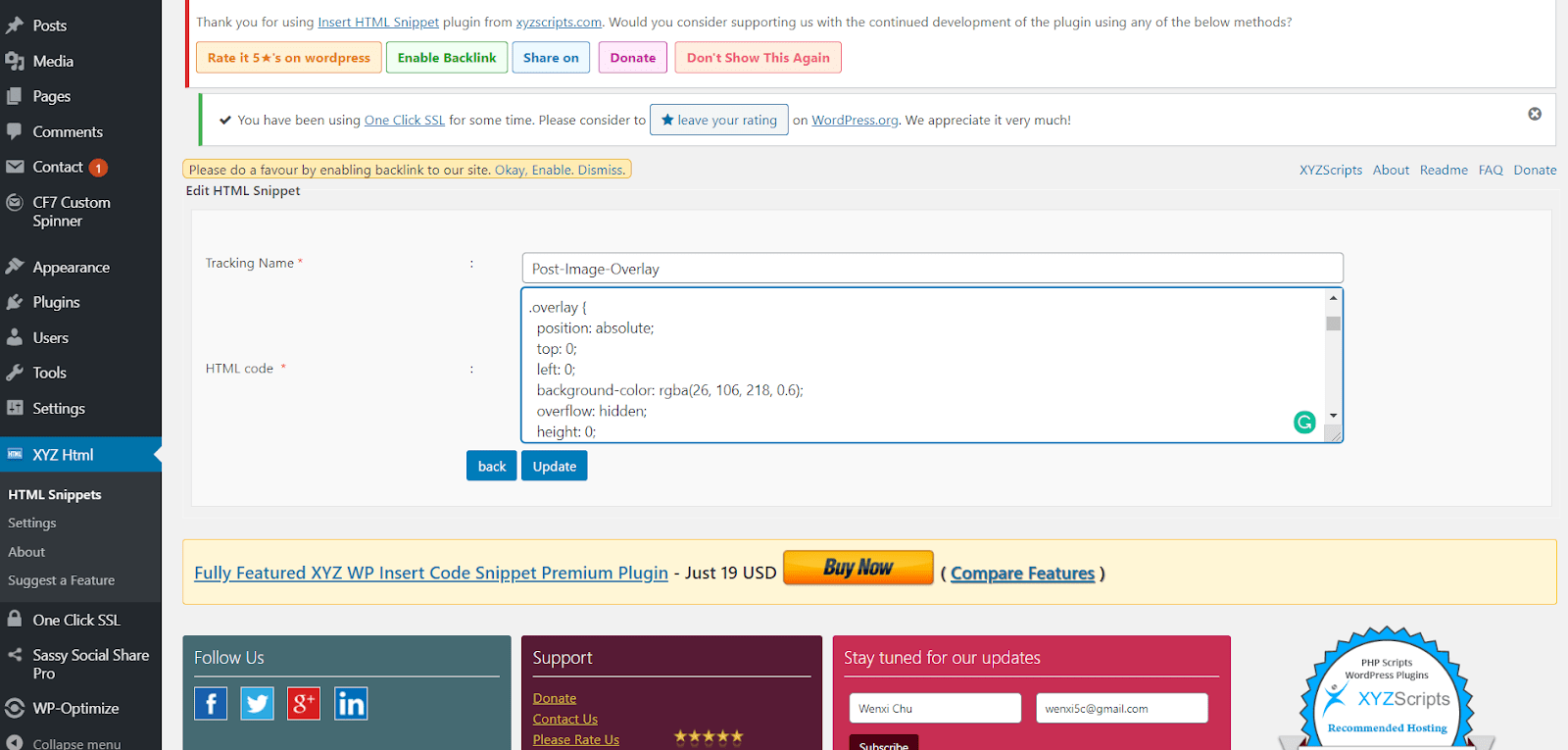Click the Sassy Social Share icon
Viewport: 1568px width, 750px height.
tap(15, 655)
